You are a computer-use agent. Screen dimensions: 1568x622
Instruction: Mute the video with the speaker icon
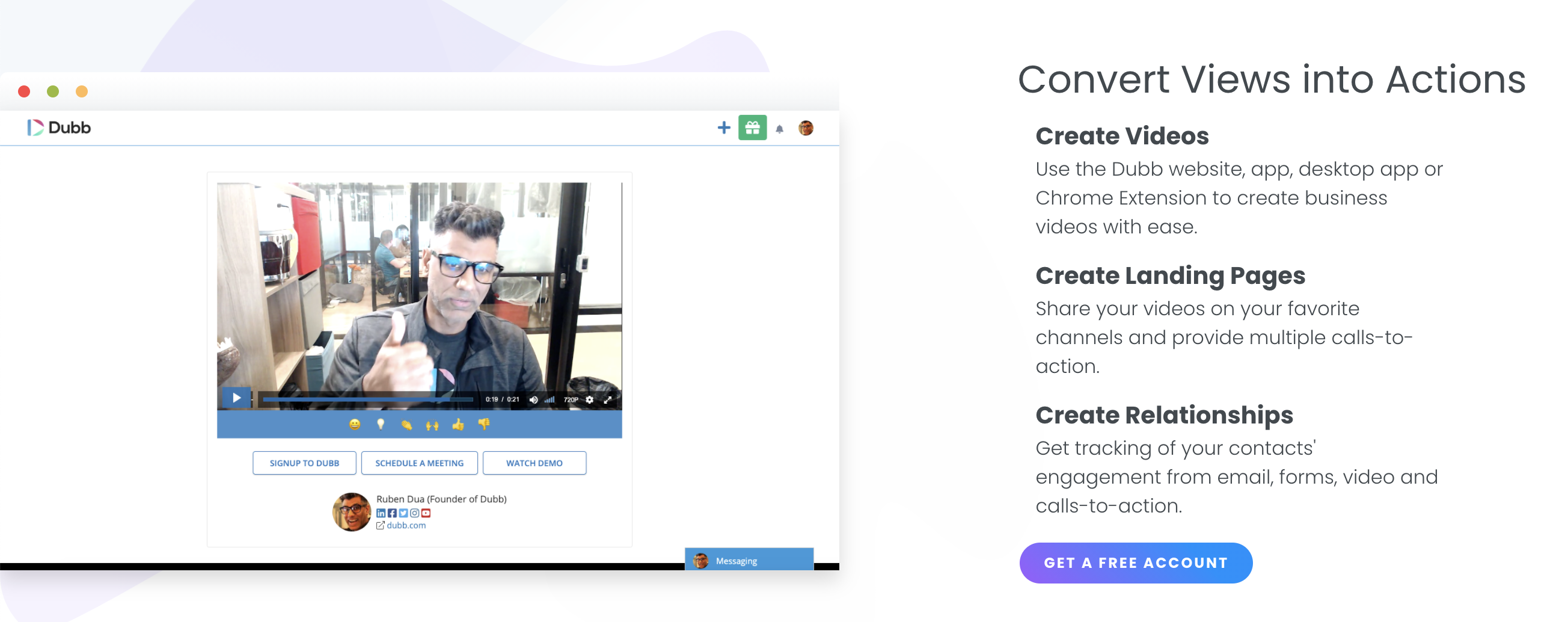(533, 399)
